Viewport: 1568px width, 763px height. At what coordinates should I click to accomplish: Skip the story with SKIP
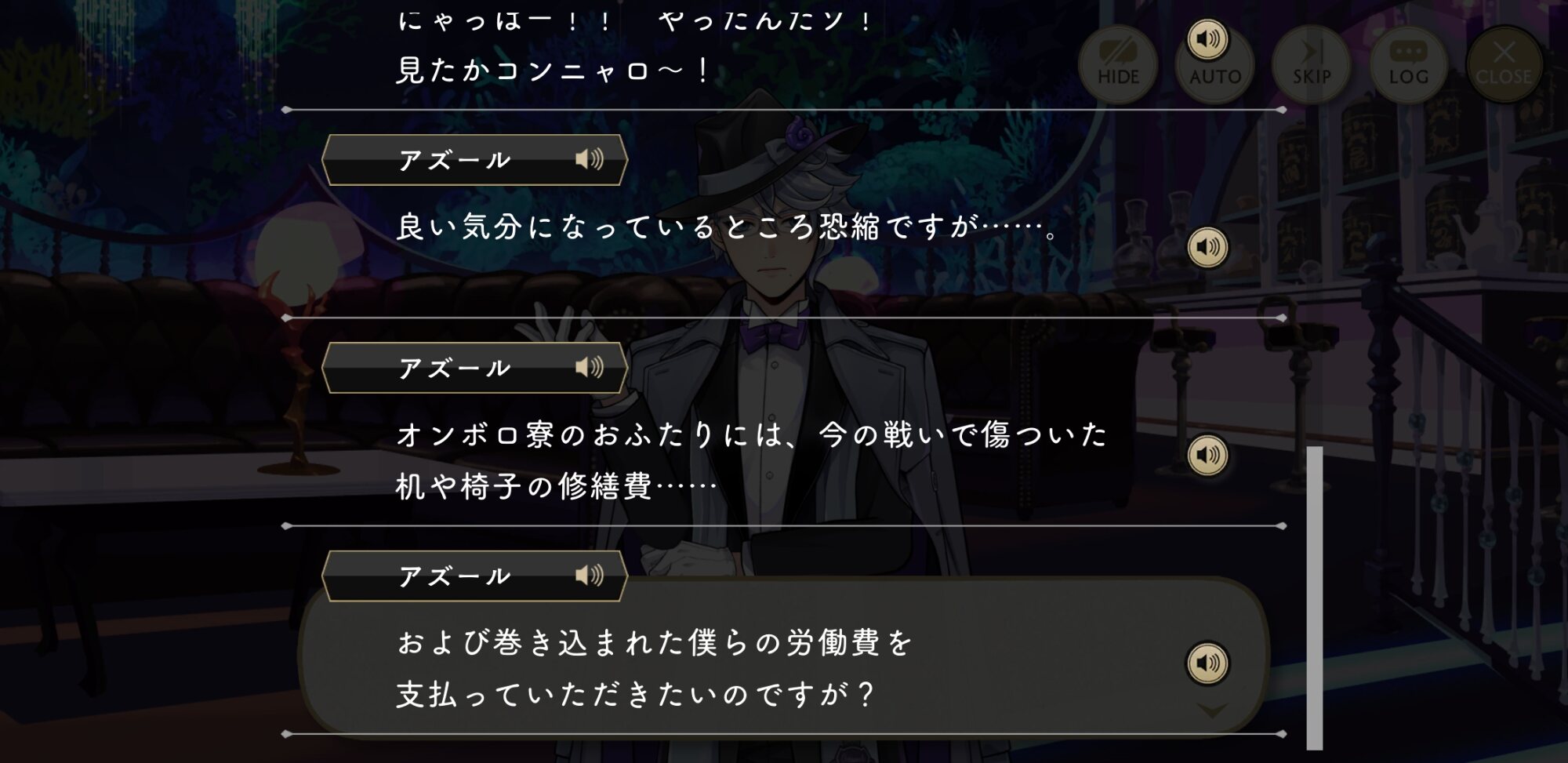1312,64
